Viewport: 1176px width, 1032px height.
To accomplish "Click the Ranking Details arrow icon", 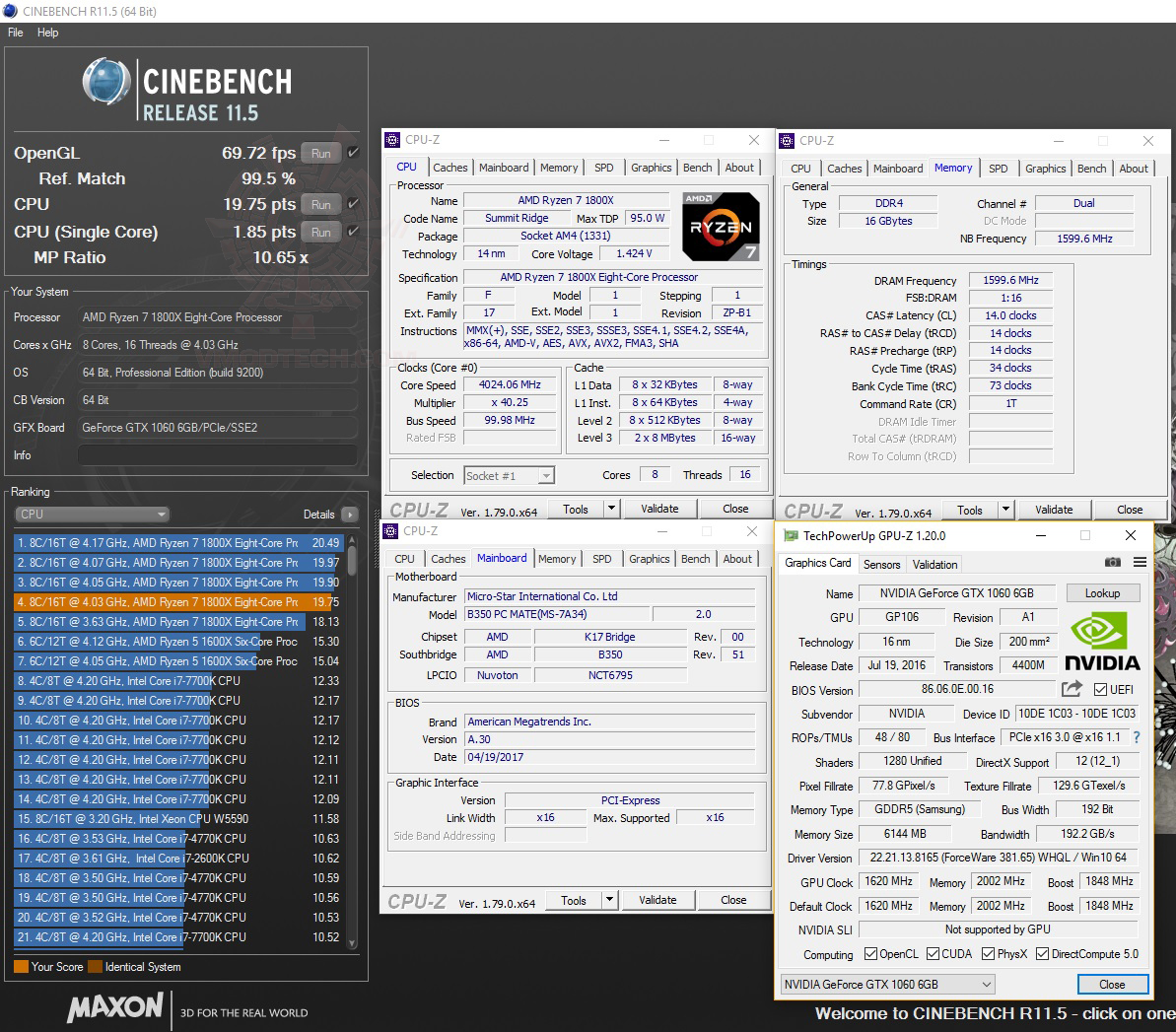I will point(350,515).
